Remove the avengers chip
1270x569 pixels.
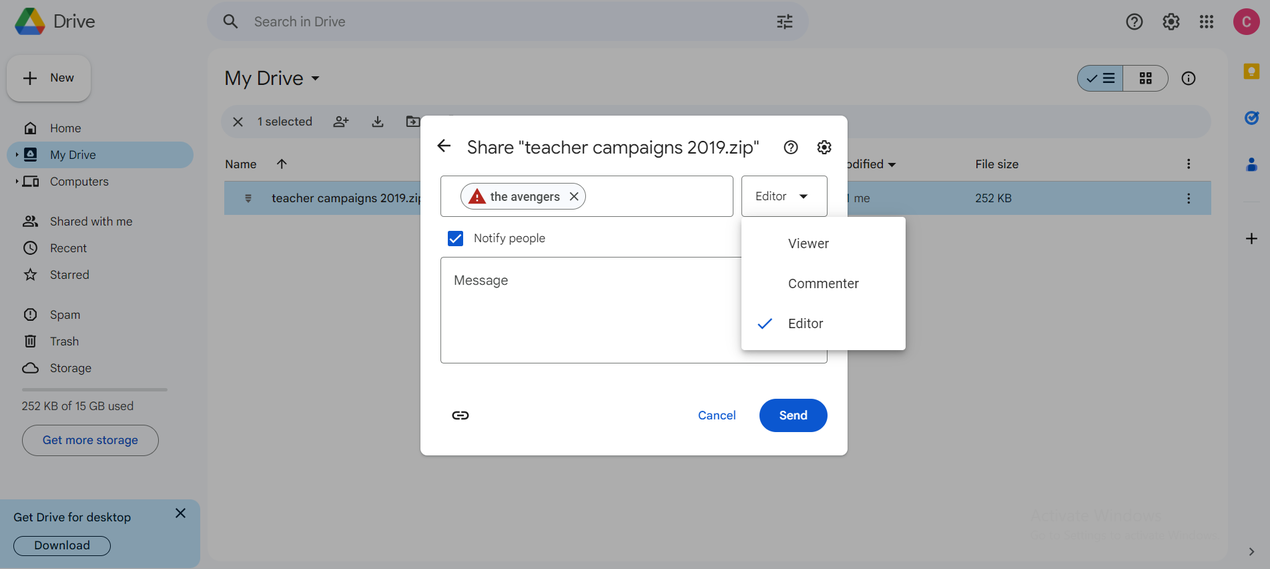(574, 197)
